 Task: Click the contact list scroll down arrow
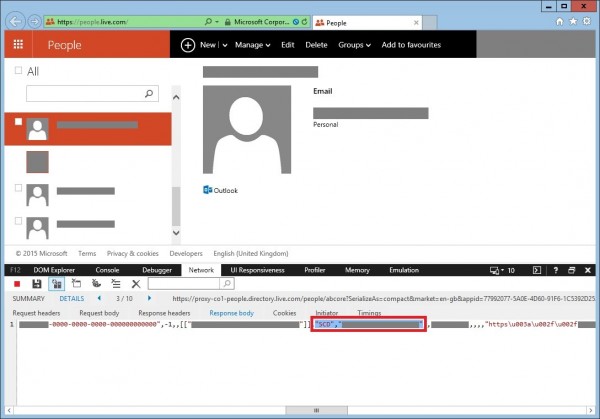pos(176,232)
